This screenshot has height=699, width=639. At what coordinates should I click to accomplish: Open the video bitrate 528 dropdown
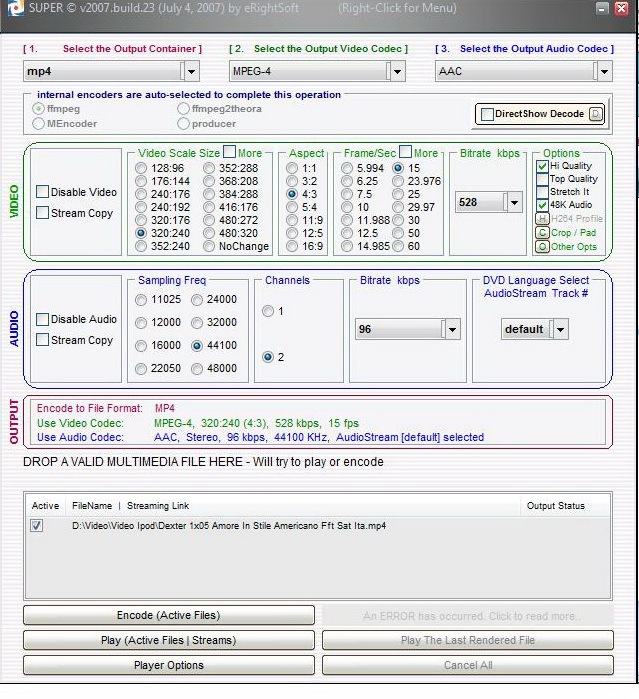(x=514, y=202)
